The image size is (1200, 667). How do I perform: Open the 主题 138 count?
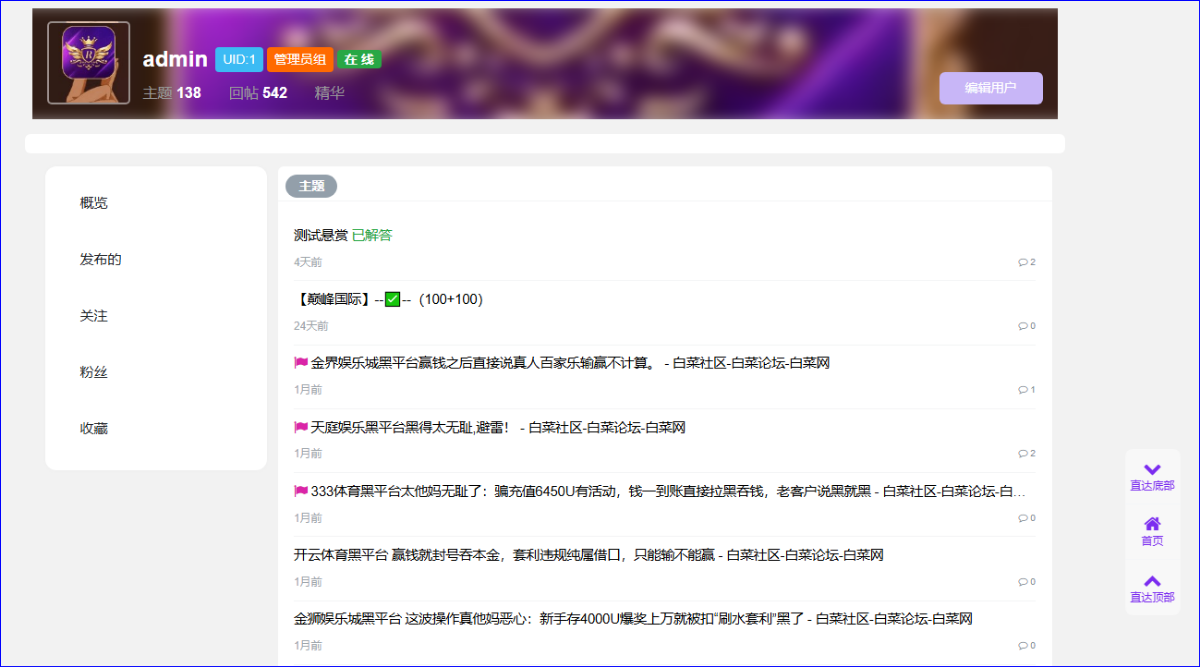pyautogui.click(x=172, y=93)
